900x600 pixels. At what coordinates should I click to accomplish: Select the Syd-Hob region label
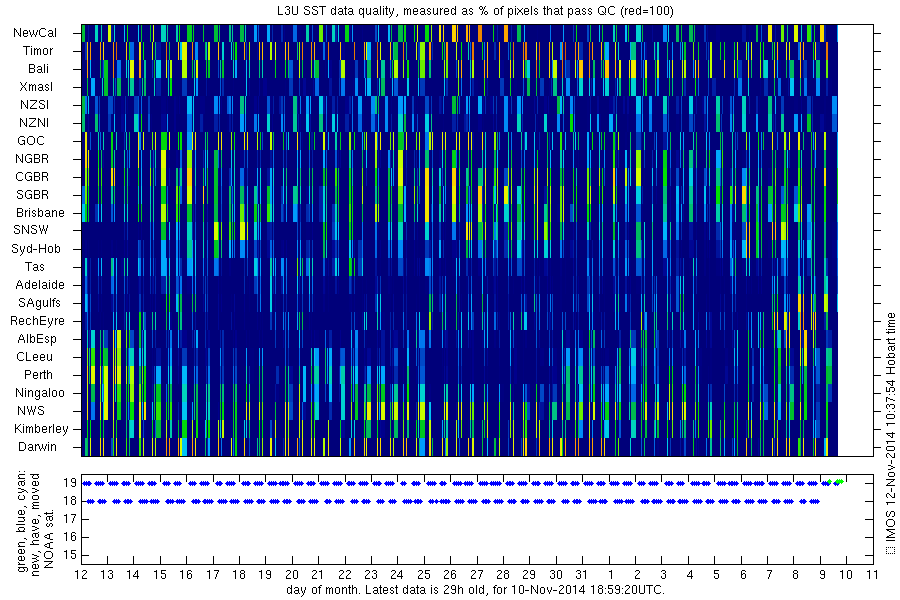click(36, 249)
